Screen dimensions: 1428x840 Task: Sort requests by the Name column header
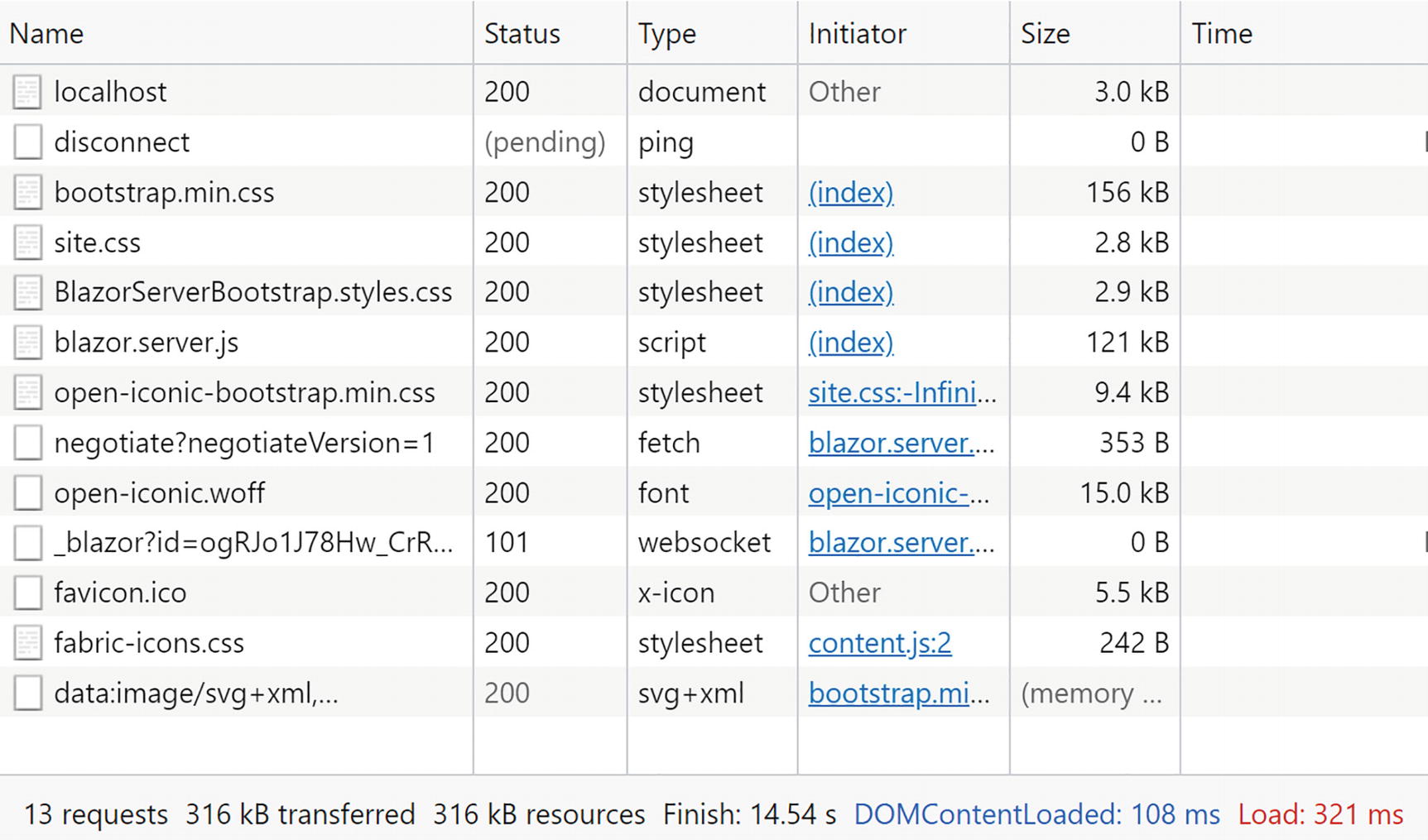(x=46, y=34)
